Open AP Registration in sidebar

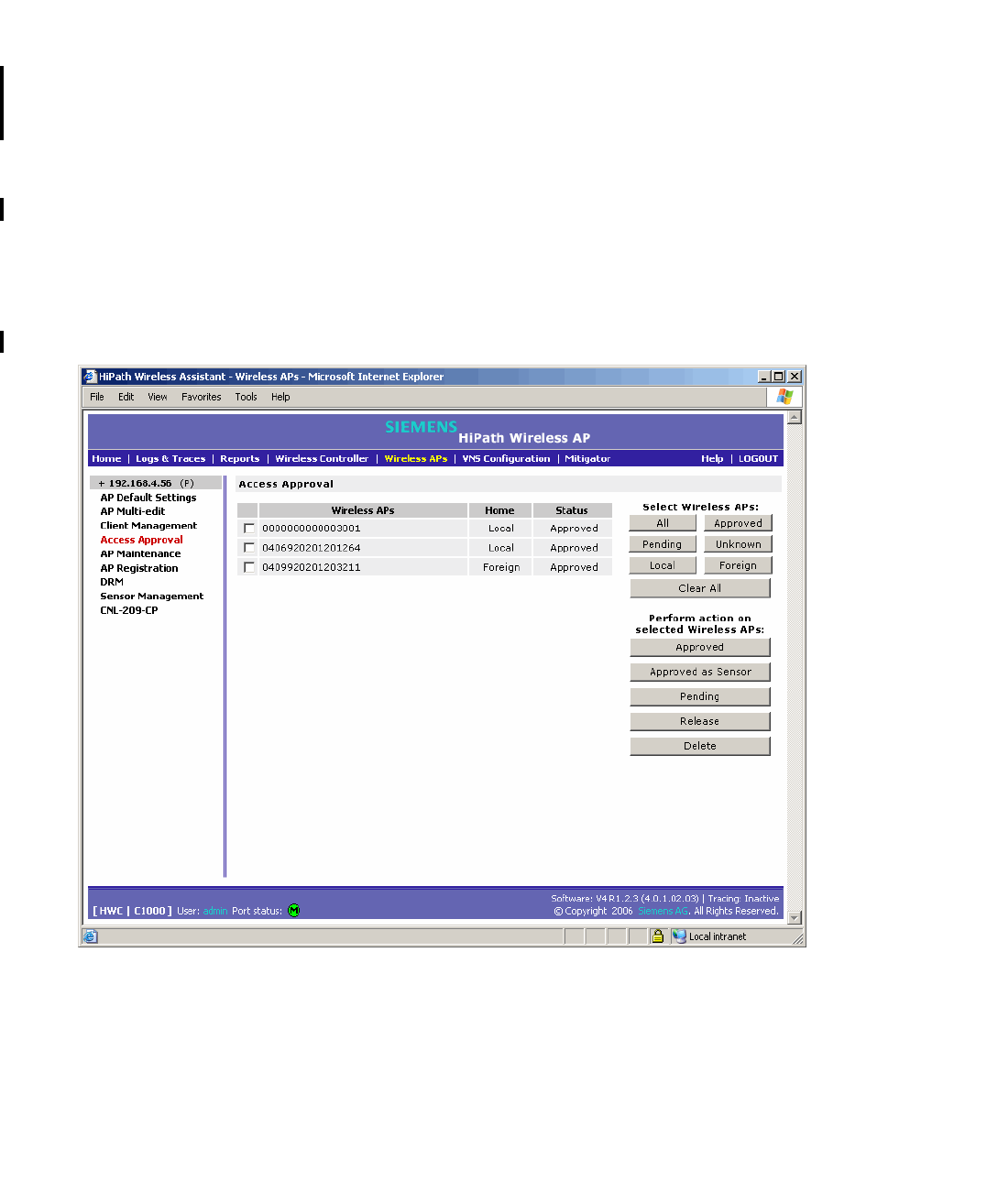(x=139, y=568)
